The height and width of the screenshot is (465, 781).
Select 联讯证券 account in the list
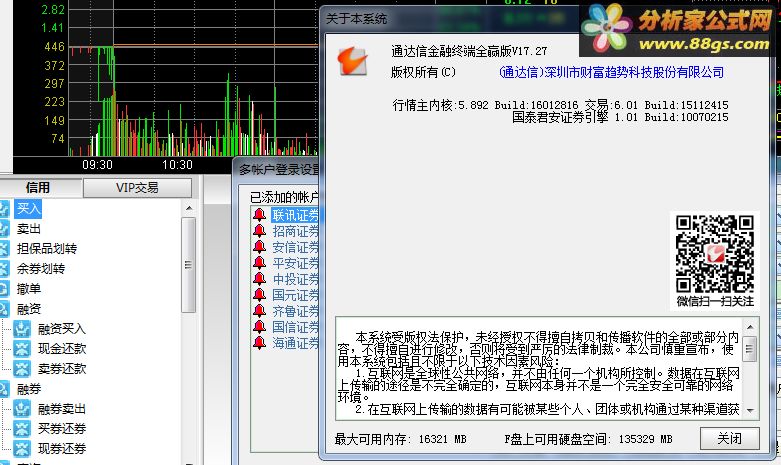coord(295,215)
